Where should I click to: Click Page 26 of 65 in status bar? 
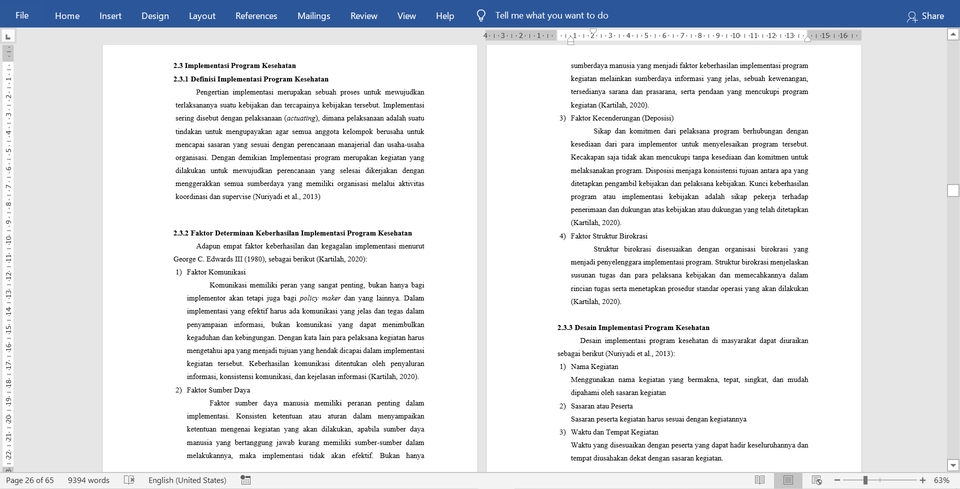click(30, 480)
